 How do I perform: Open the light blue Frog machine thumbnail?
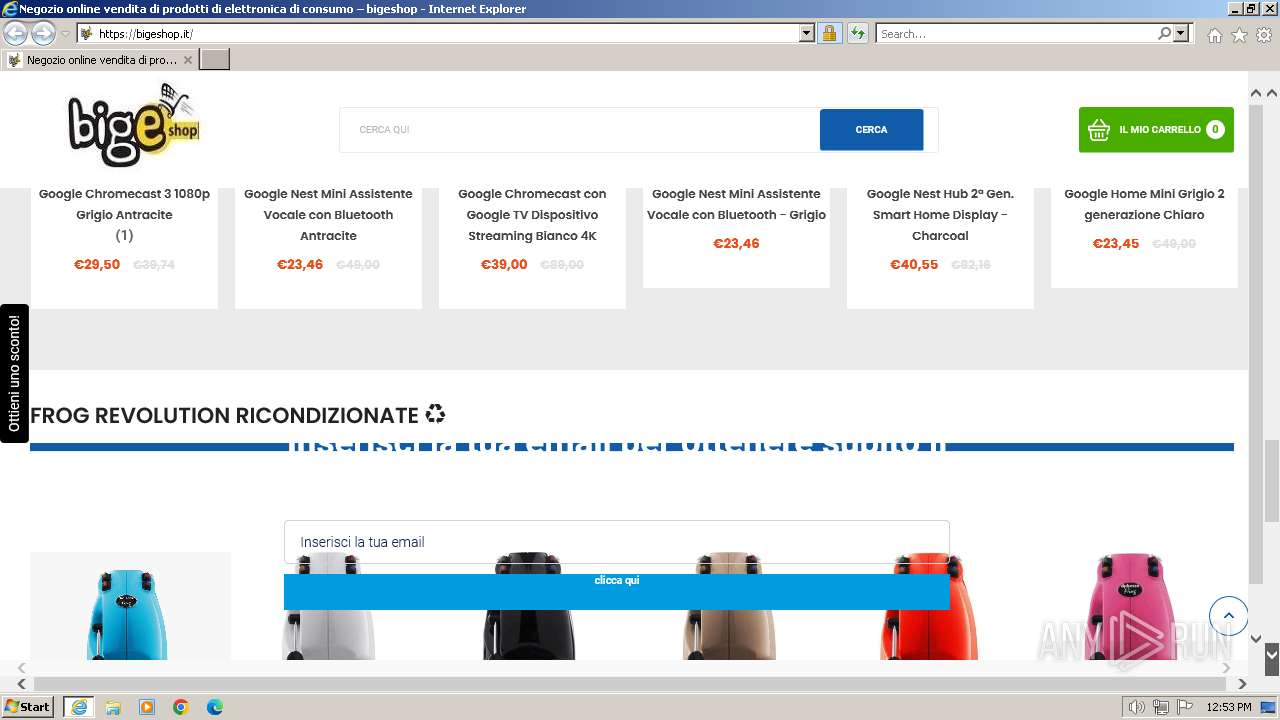click(x=130, y=606)
